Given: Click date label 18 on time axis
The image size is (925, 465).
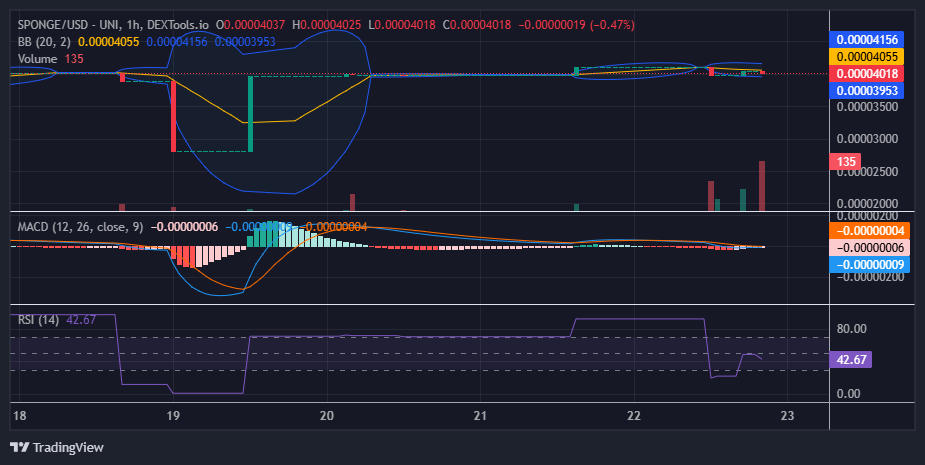Looking at the screenshot, I should [19, 415].
